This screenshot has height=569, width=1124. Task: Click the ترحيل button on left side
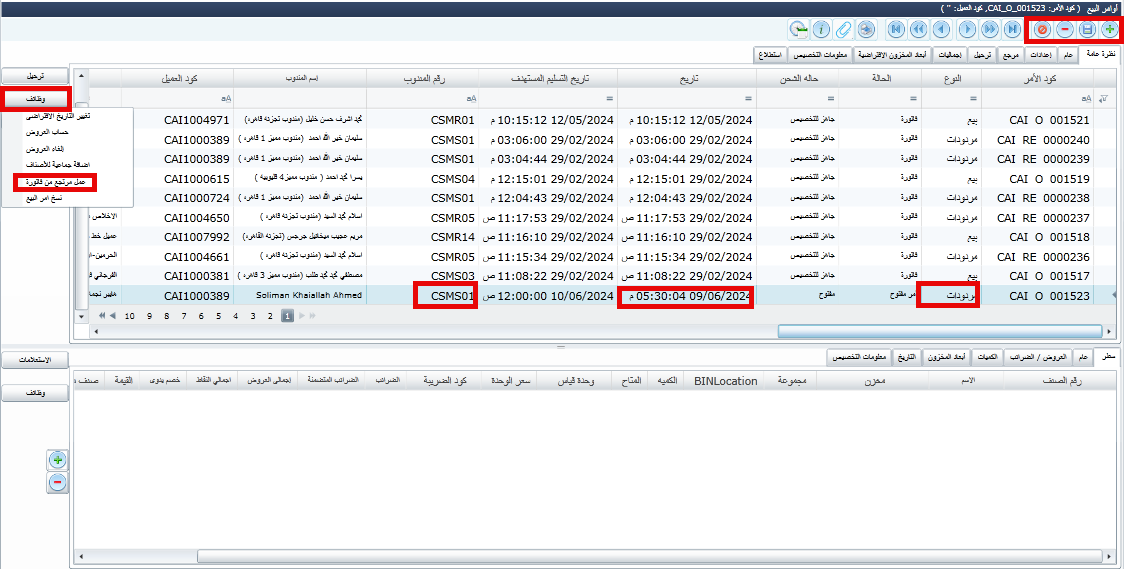pos(35,76)
